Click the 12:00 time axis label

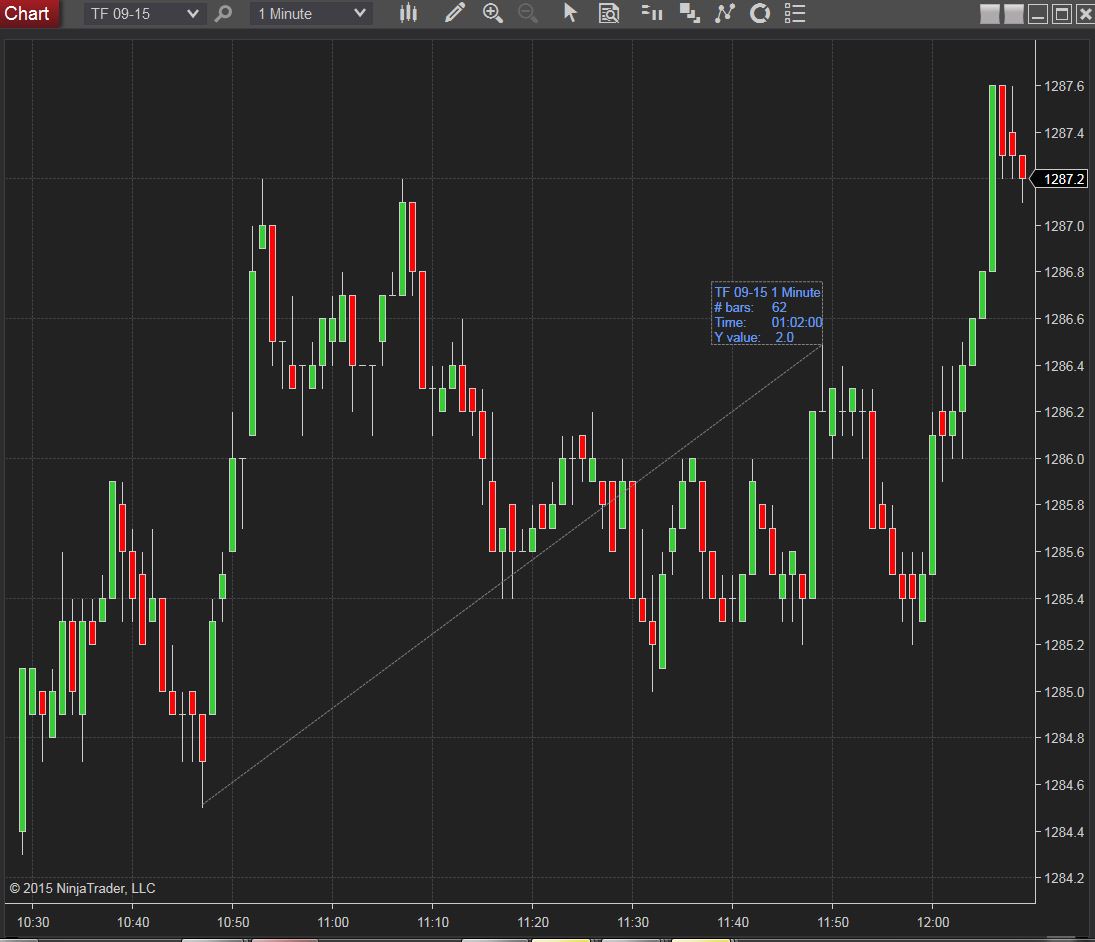pyautogui.click(x=933, y=922)
